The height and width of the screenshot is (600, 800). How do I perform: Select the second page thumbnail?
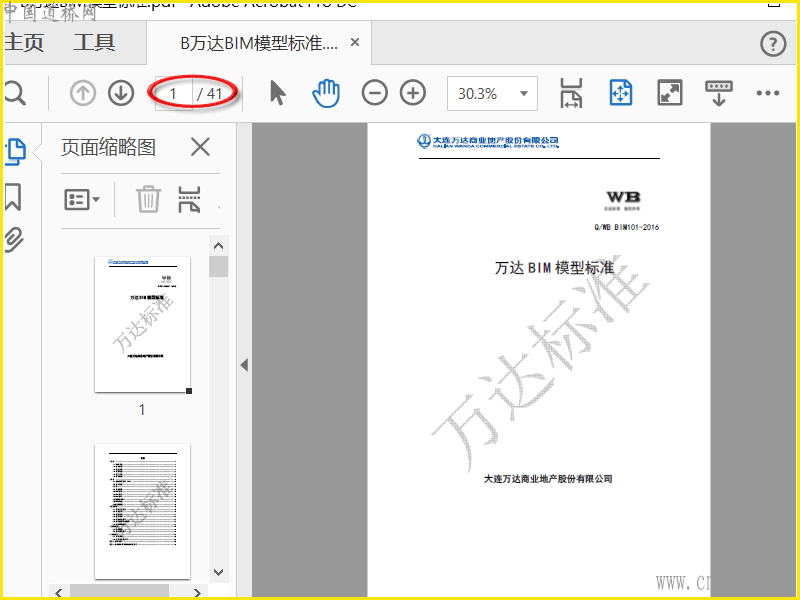(x=142, y=511)
